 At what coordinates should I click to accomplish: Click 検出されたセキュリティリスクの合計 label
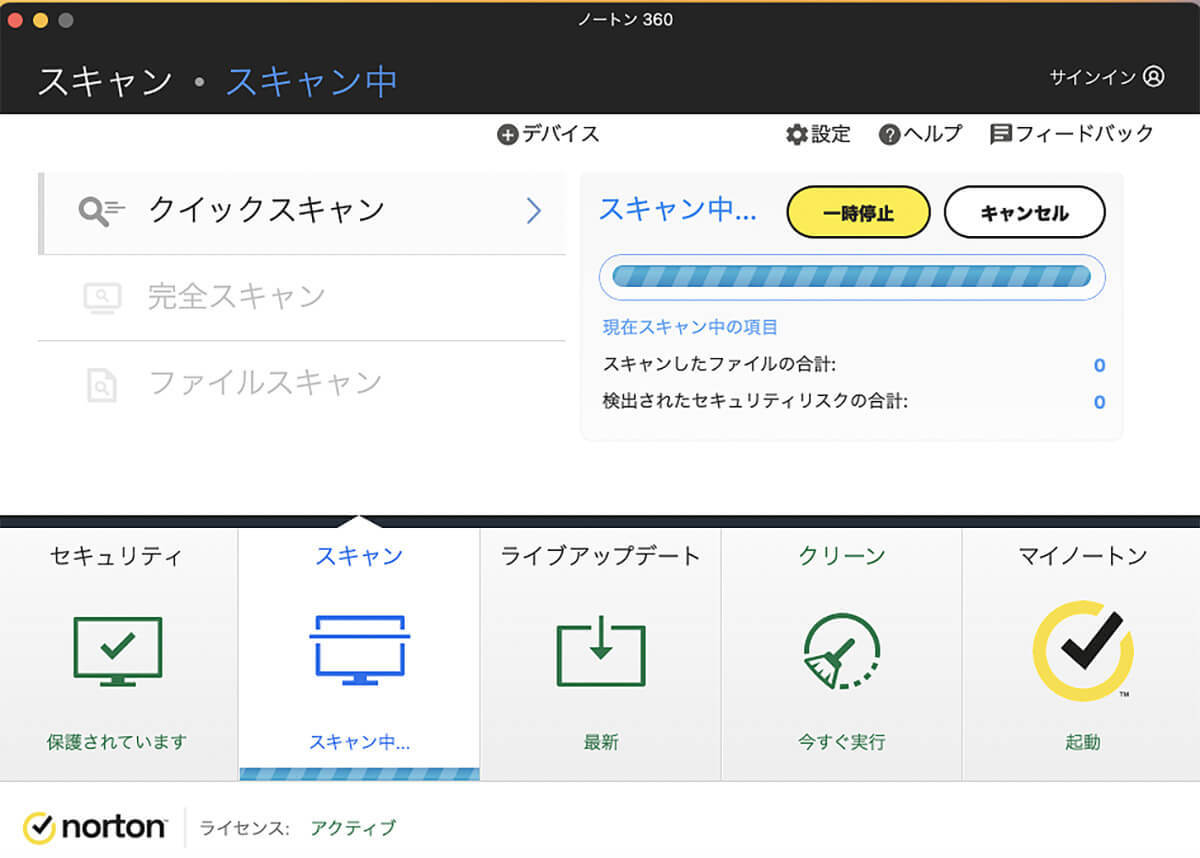click(755, 401)
